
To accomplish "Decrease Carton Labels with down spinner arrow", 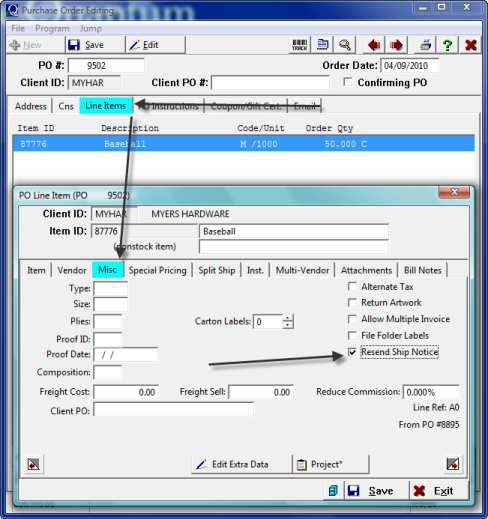I will click(288, 325).
